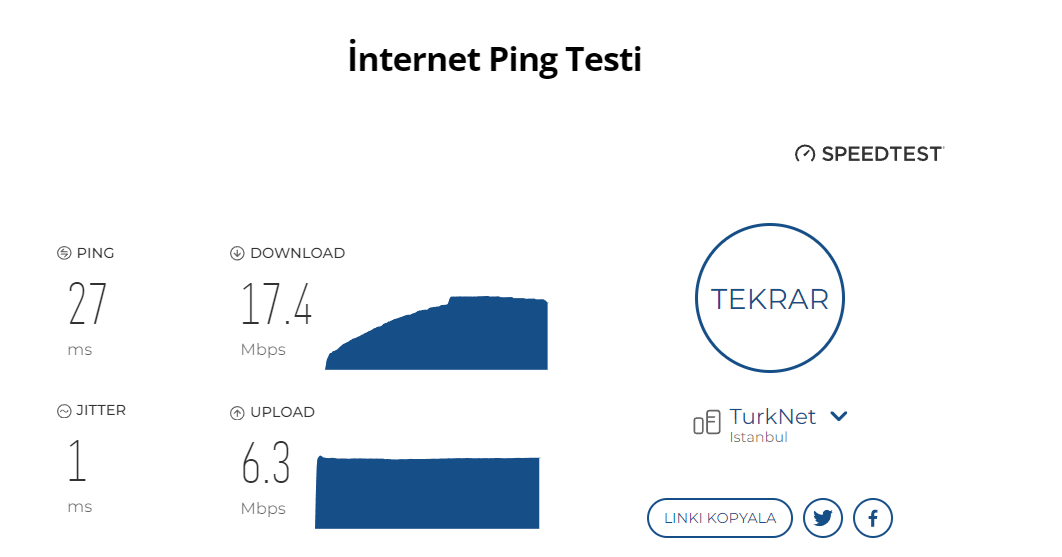1062x557 pixels.
Task: Click the 27 ms ping value
Action: 87,305
